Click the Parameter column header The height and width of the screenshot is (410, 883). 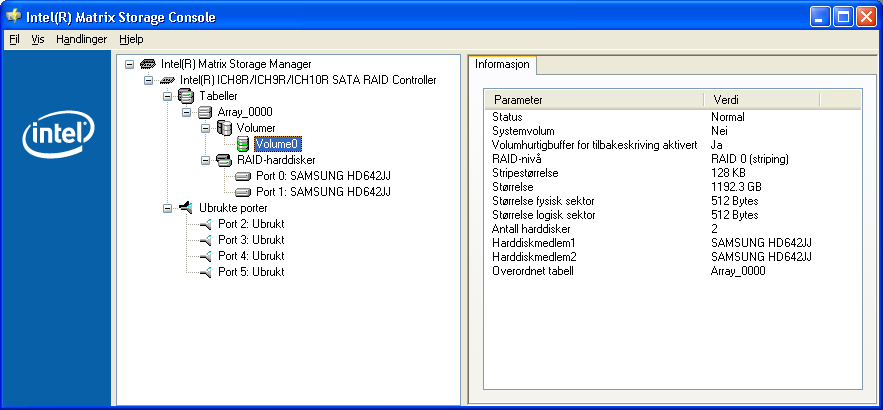pyautogui.click(x=594, y=100)
